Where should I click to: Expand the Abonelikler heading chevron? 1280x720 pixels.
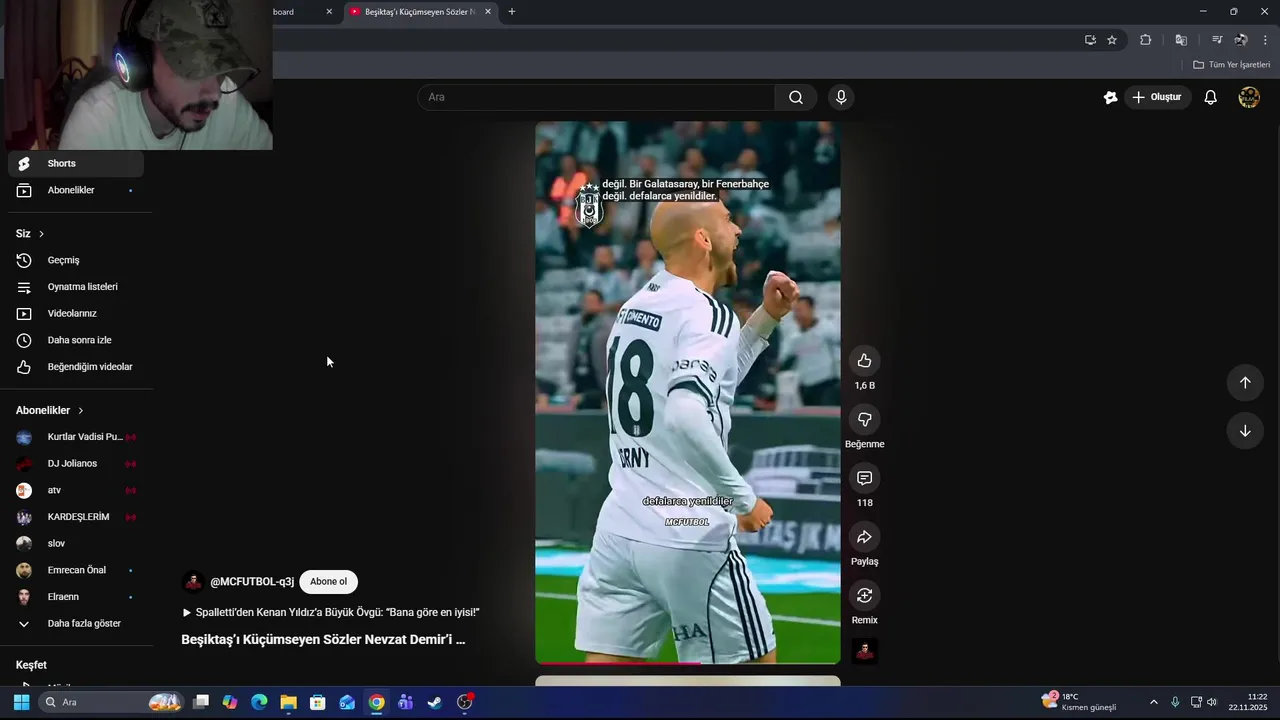click(81, 411)
